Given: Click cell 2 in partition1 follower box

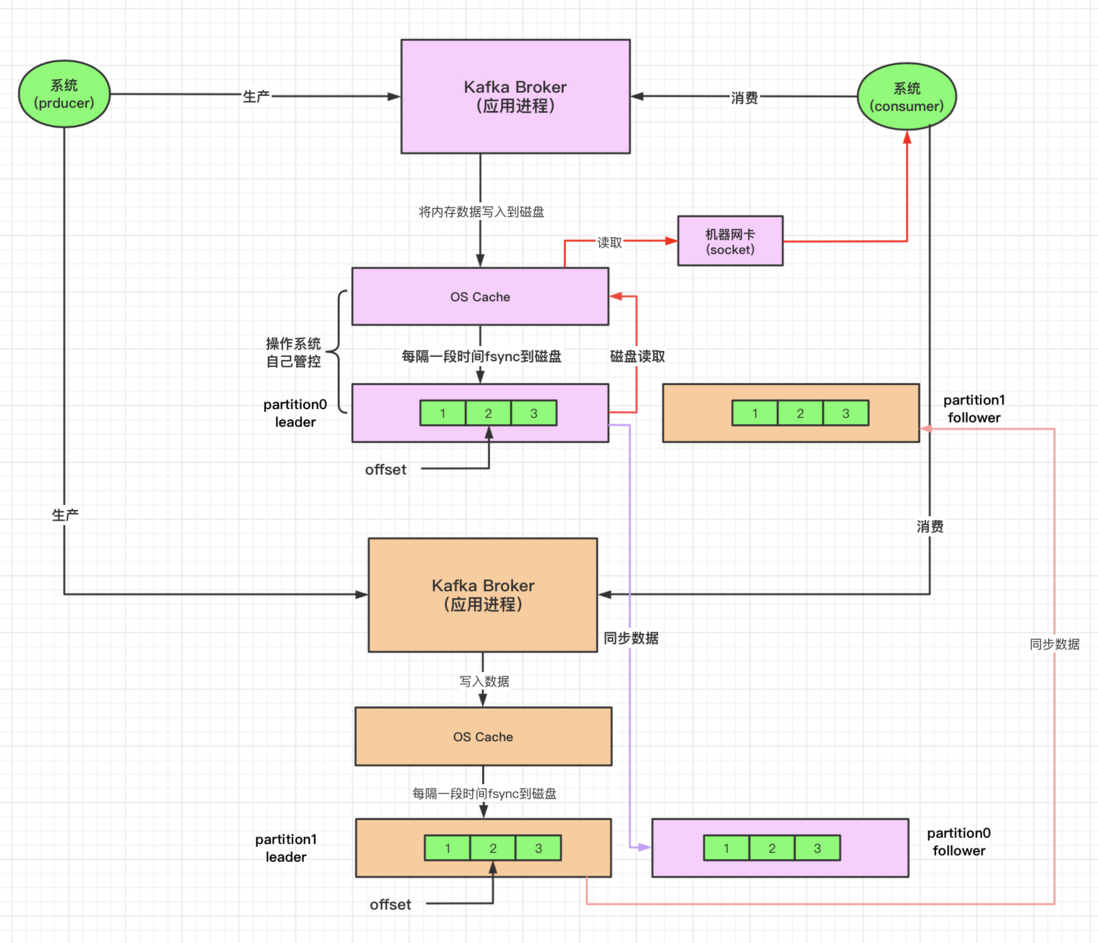Looking at the screenshot, I should 800,413.
